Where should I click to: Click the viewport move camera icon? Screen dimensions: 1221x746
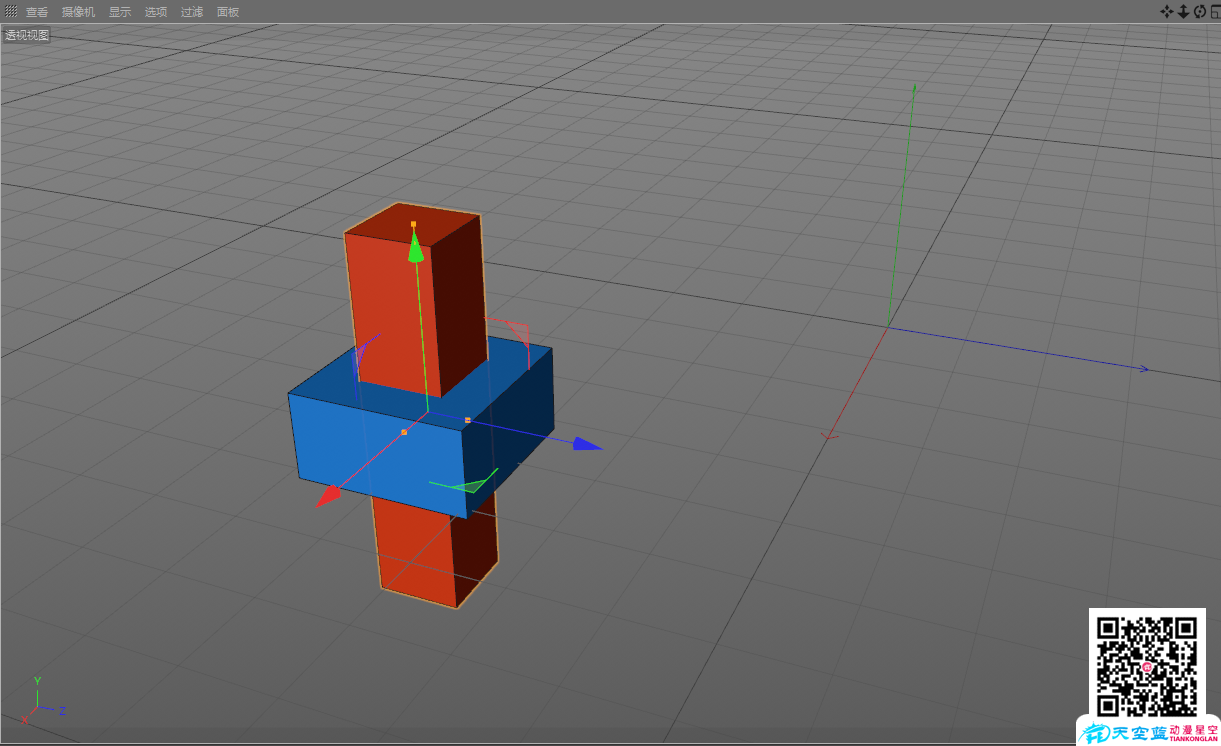pyautogui.click(x=1166, y=11)
